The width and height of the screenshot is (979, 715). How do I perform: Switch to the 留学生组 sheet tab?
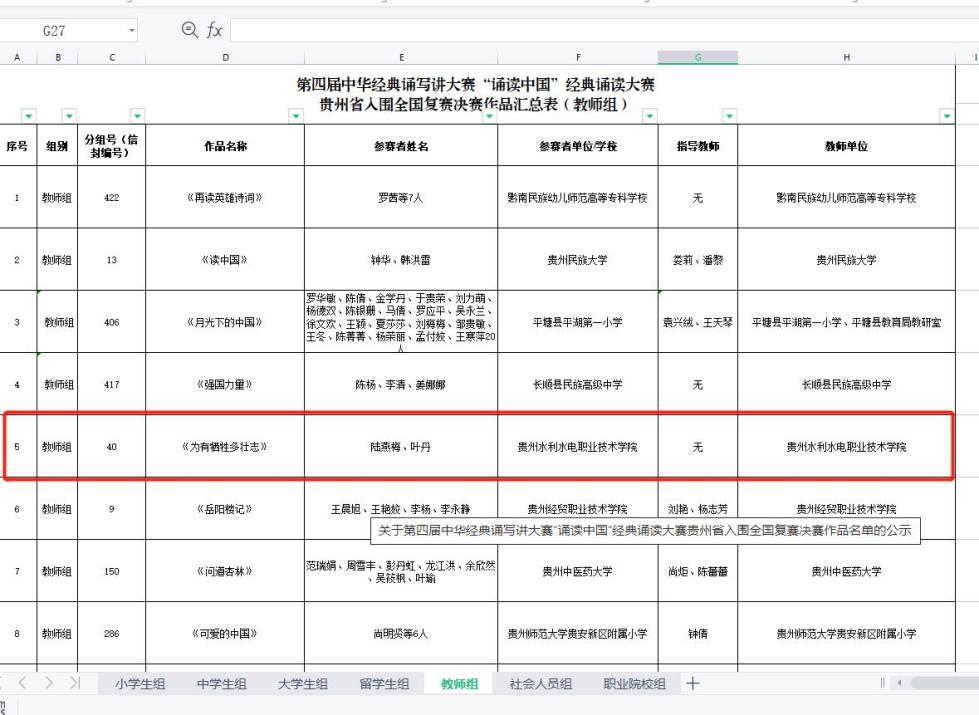tap(384, 684)
